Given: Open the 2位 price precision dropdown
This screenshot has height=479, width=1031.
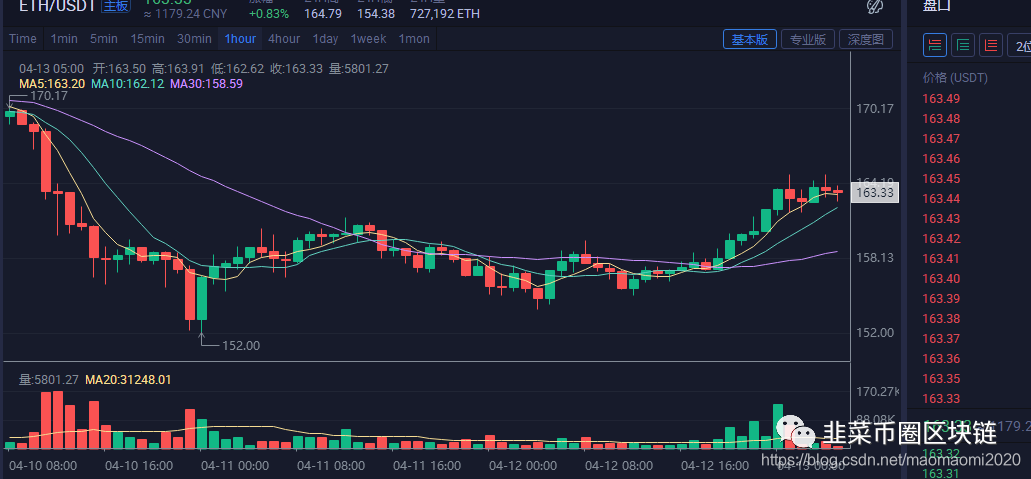Looking at the screenshot, I should (x=1019, y=45).
